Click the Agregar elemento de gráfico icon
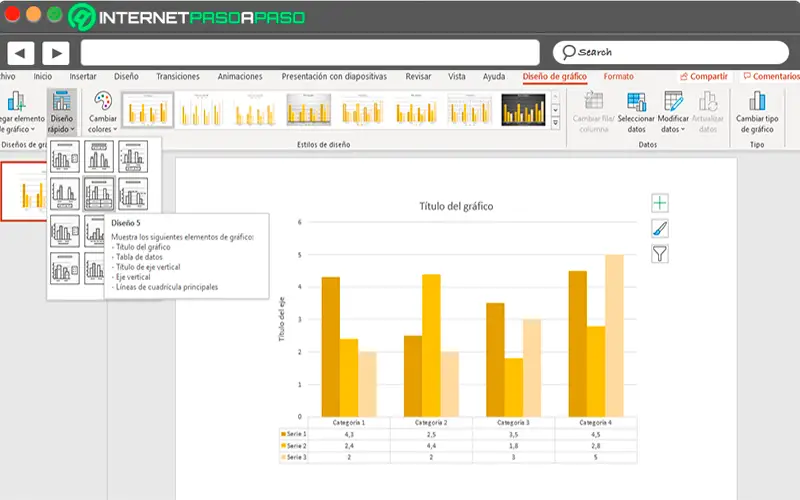Viewport: 800px width, 500px height. click(x=16, y=101)
